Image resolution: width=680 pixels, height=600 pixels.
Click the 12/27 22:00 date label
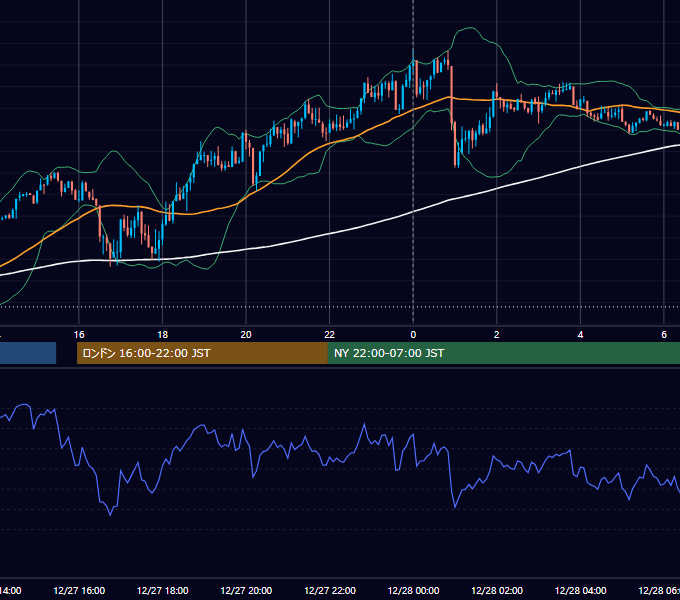(x=330, y=590)
